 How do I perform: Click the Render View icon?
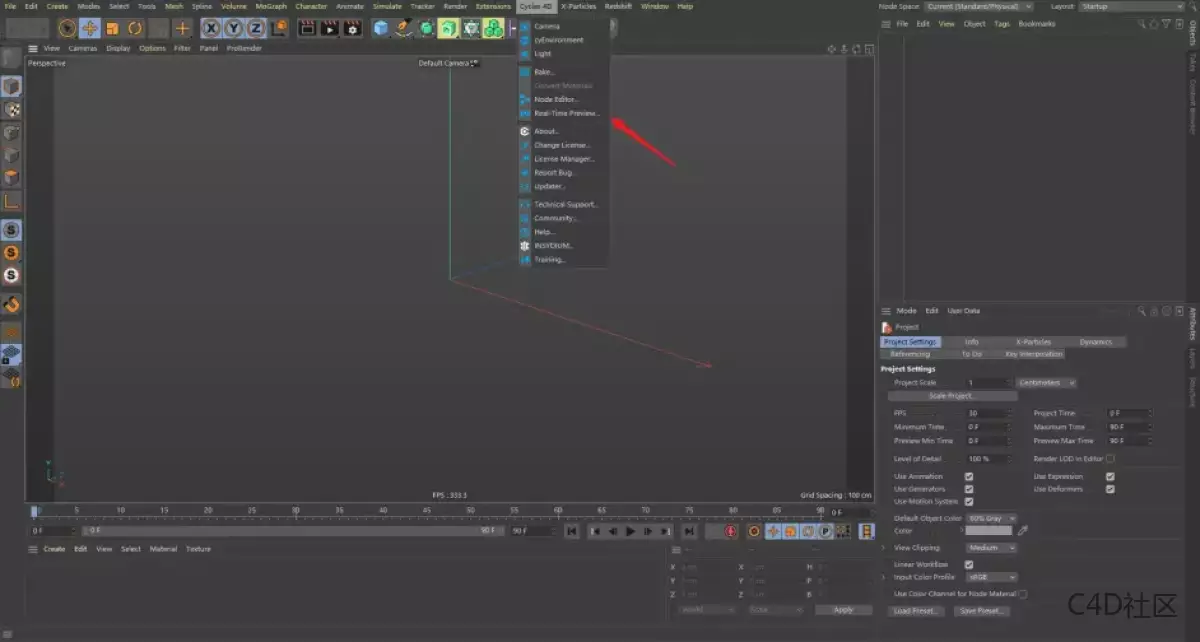click(x=306, y=27)
